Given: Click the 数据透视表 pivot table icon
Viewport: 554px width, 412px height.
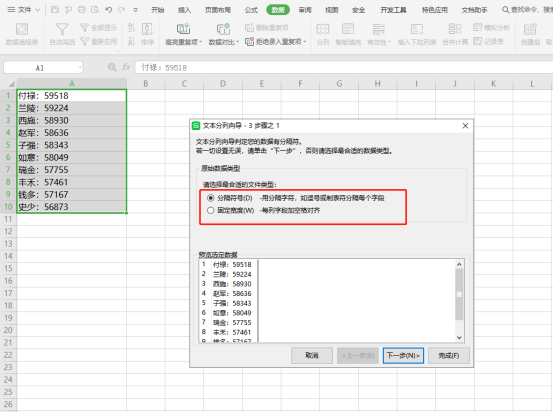Looking at the screenshot, I should (22, 29).
